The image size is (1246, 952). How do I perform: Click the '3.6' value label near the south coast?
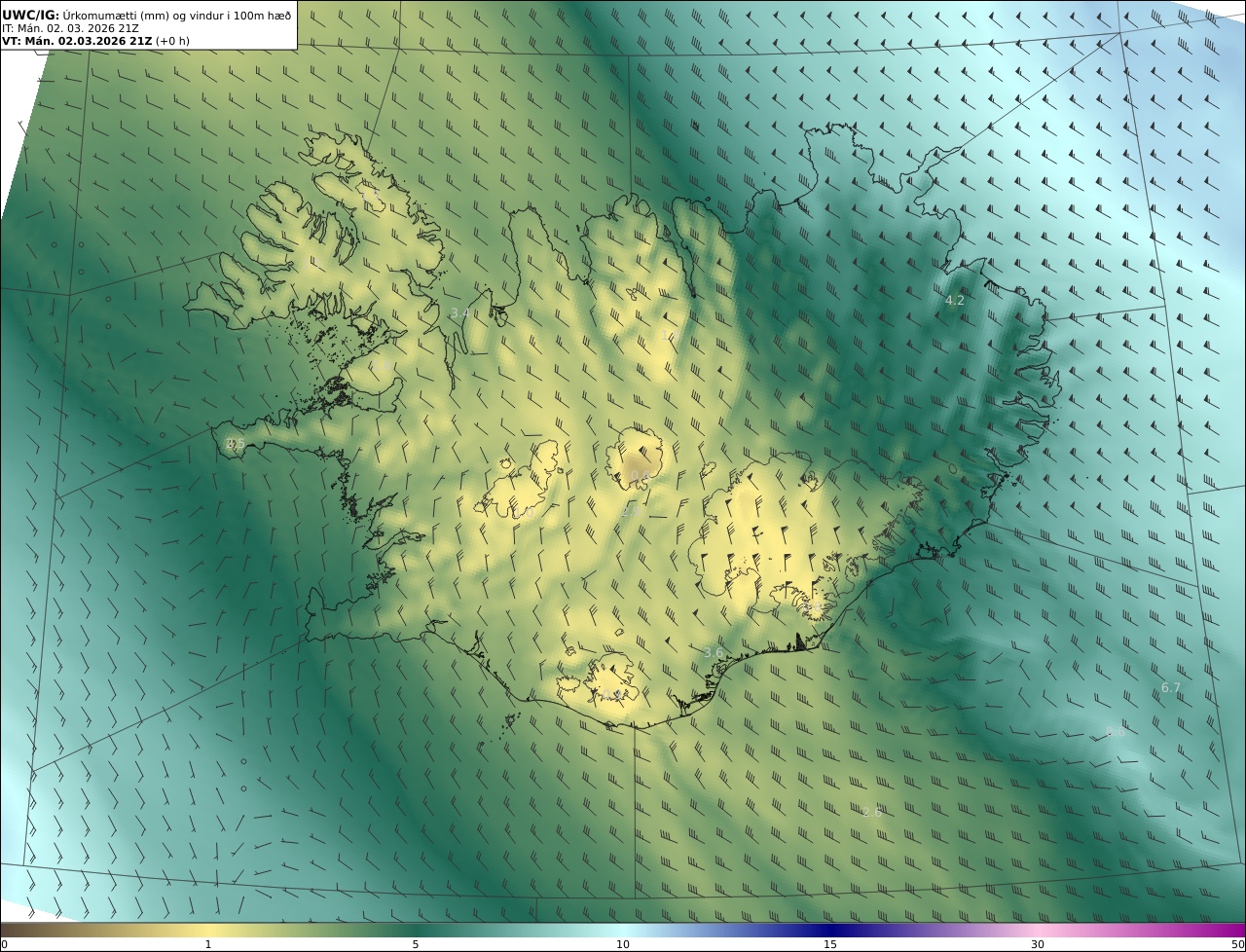coord(714,653)
